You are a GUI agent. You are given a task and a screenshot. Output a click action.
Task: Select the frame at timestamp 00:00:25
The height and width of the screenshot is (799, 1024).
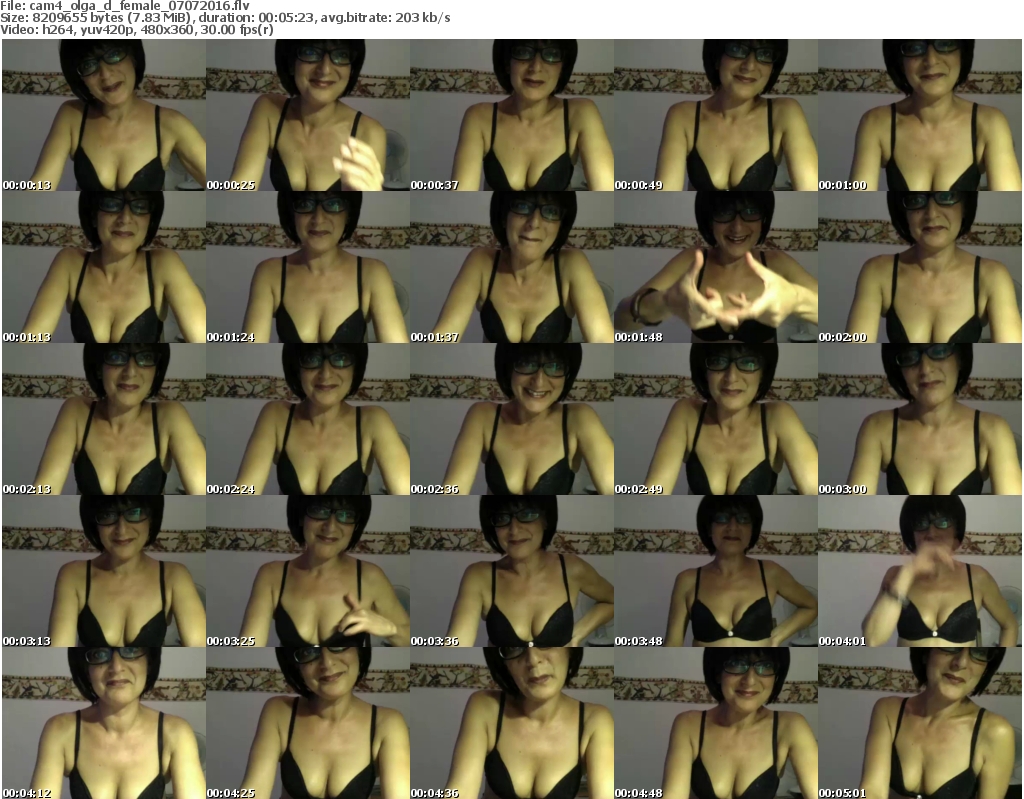308,115
